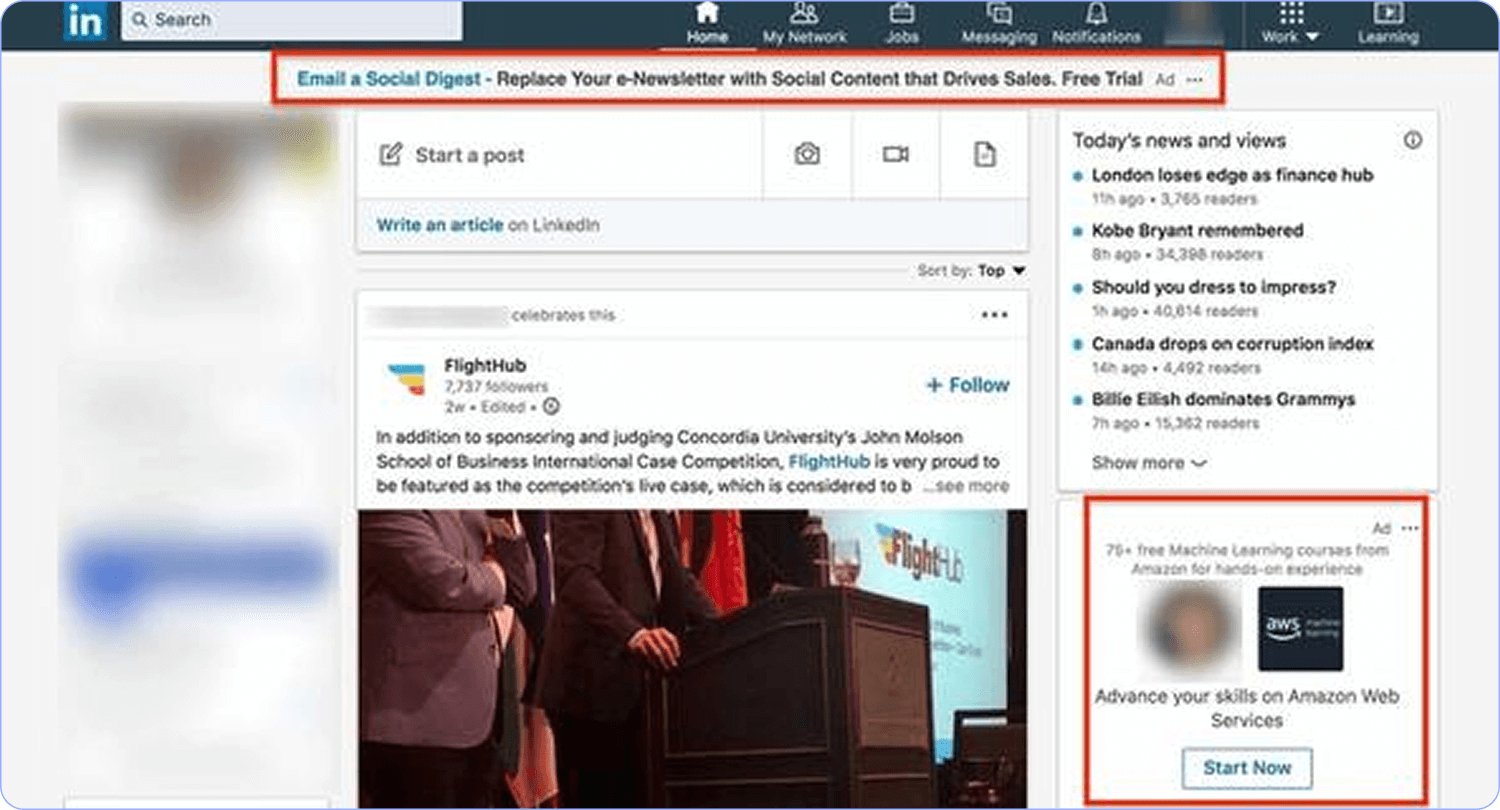Click the camera photo upload icon
1500x810 pixels.
click(x=807, y=154)
